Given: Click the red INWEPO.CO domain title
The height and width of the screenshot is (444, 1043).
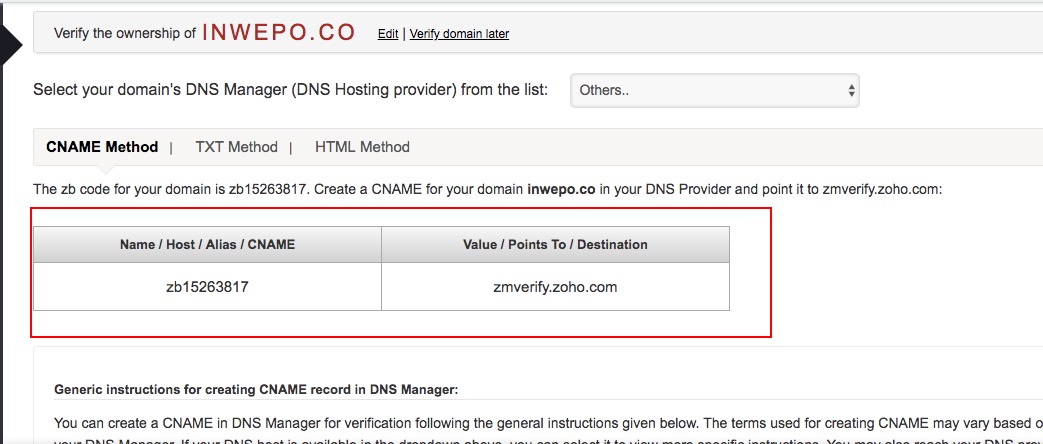Looking at the screenshot, I should 279,32.
